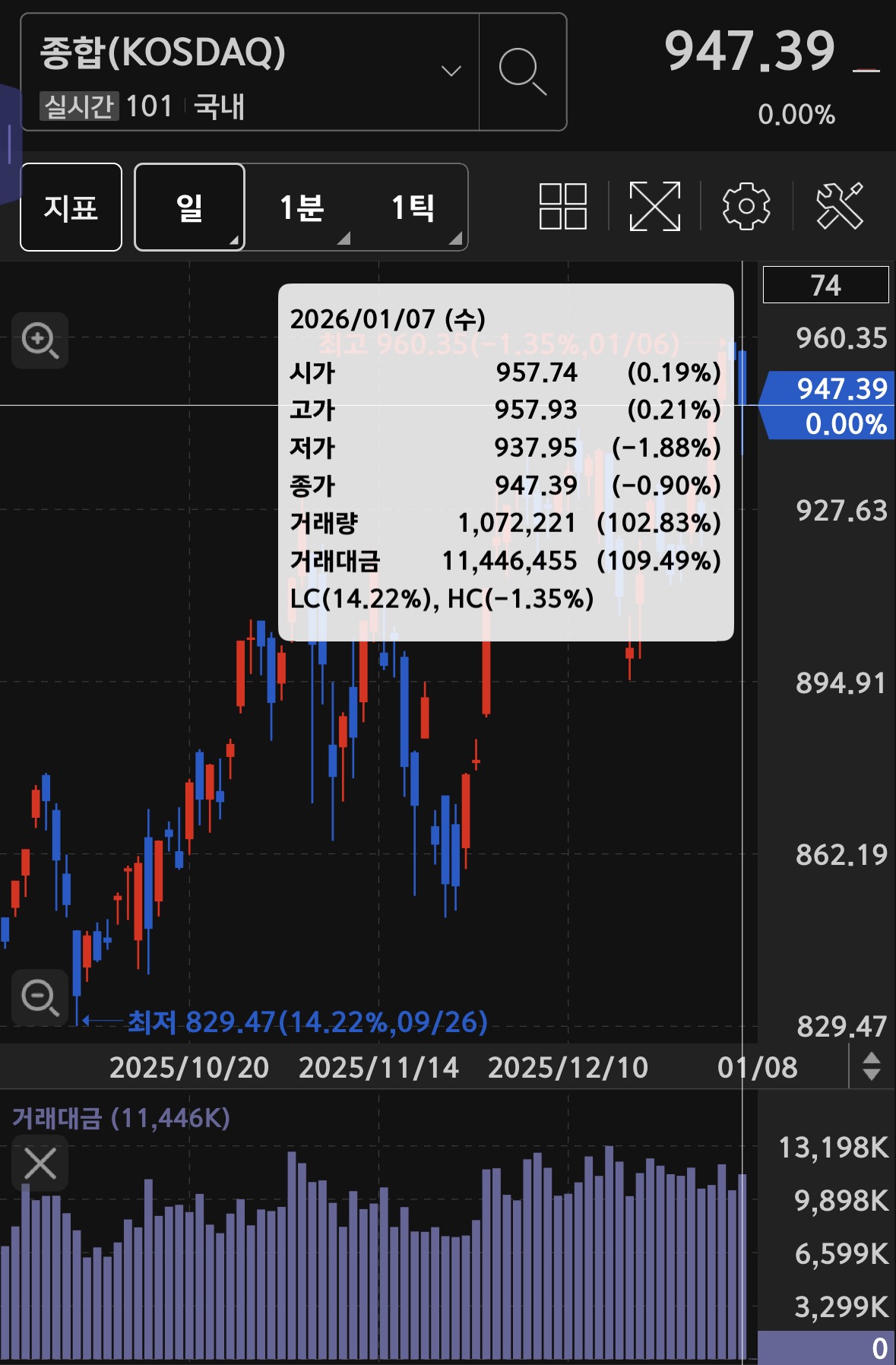Select the 1분 minute chart tab
This screenshot has height=1365, width=896.
pyautogui.click(x=302, y=207)
